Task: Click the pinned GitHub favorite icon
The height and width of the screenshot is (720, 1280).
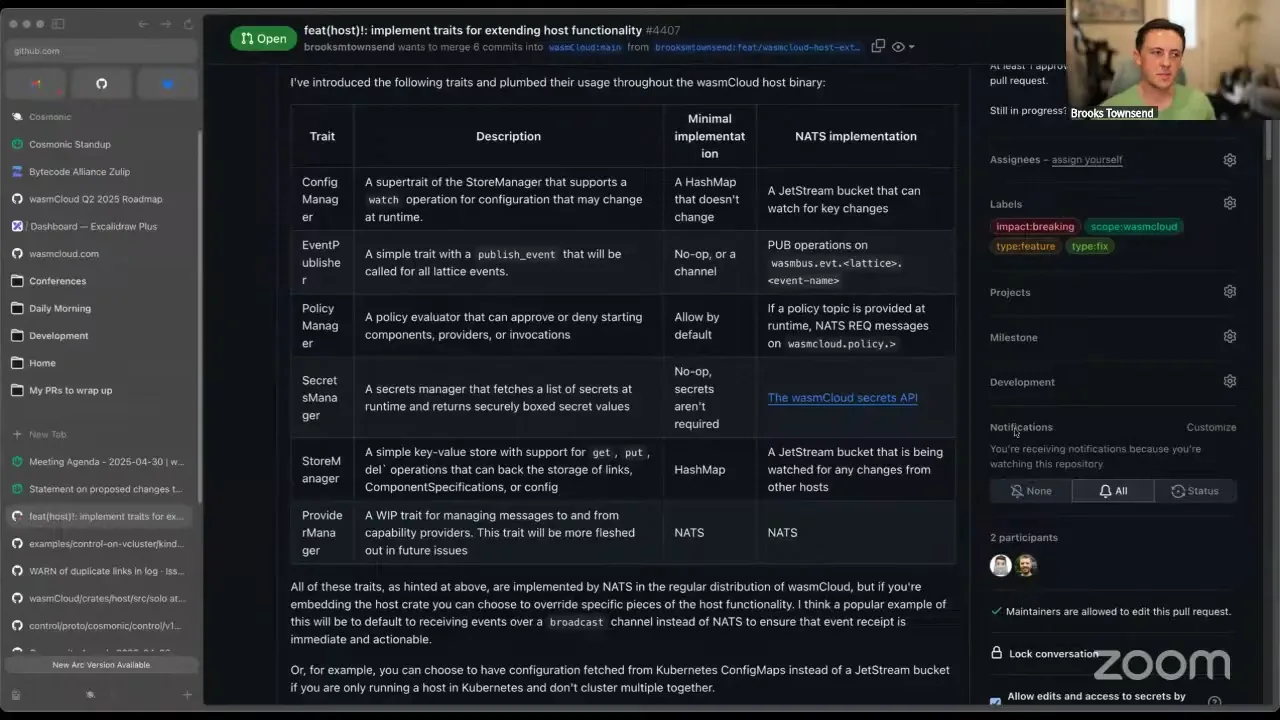Action: coord(101,84)
